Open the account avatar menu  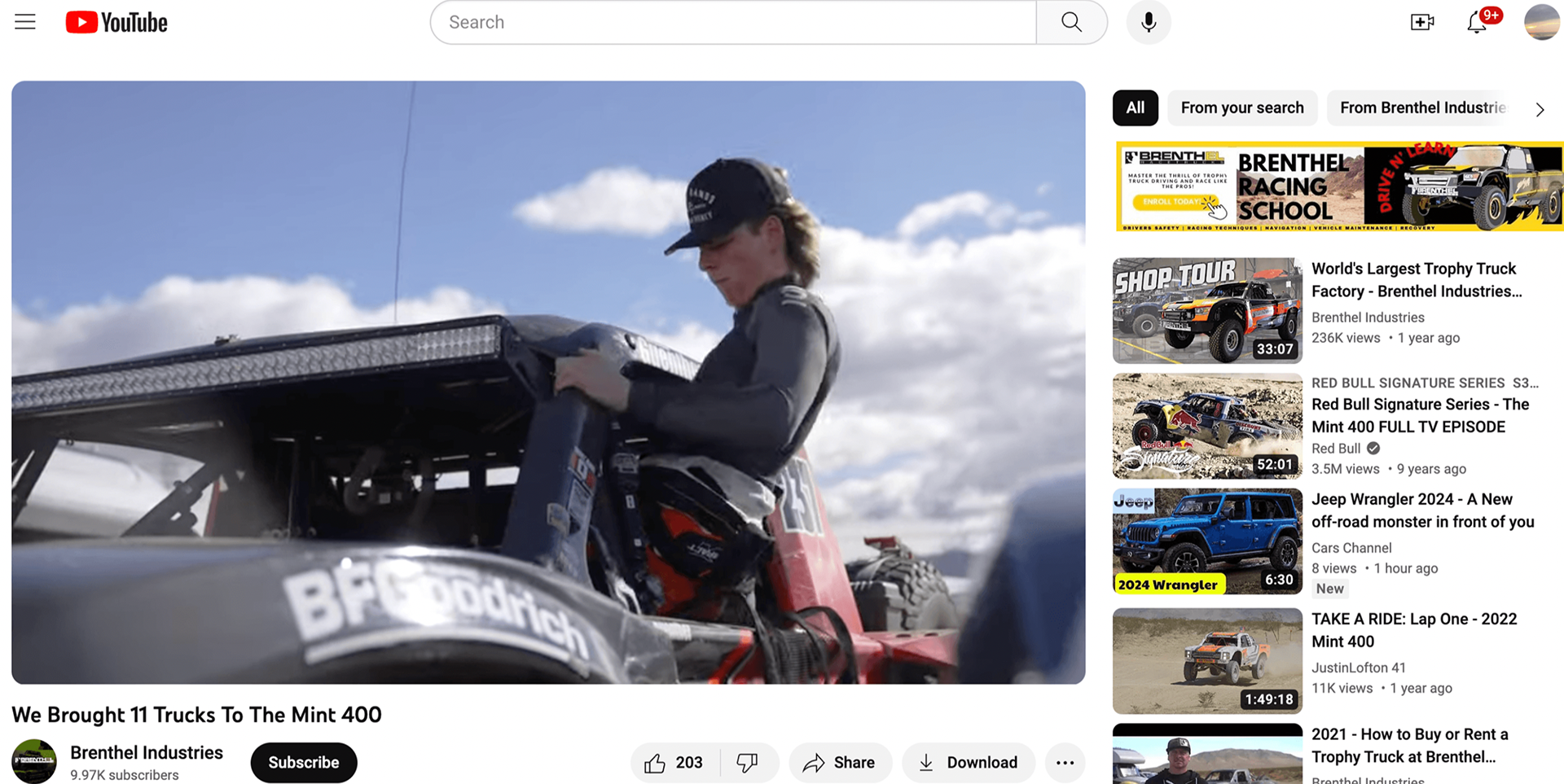point(1542,22)
